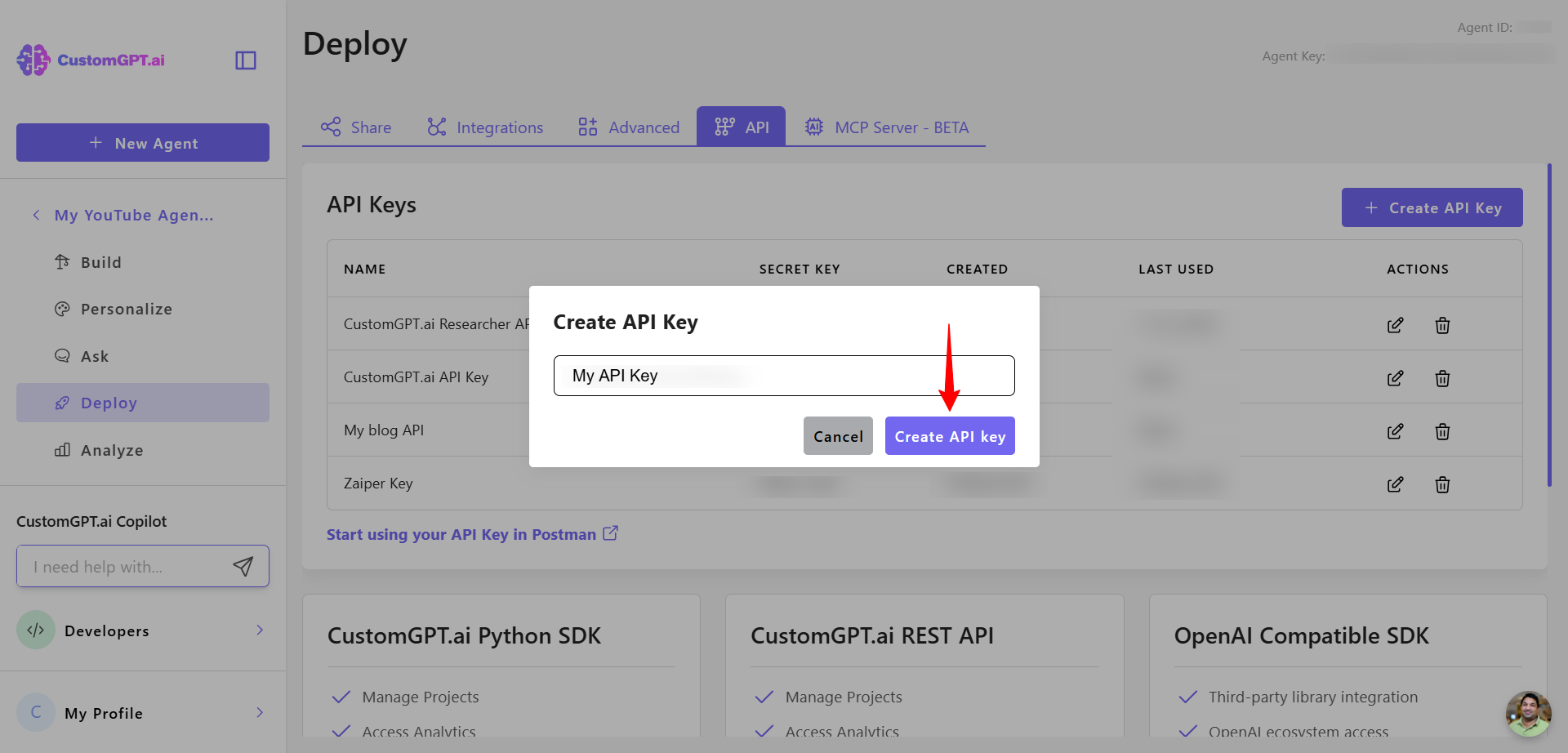Click Manage Projects under Python SDK
The image size is (1568, 753).
[x=421, y=697]
